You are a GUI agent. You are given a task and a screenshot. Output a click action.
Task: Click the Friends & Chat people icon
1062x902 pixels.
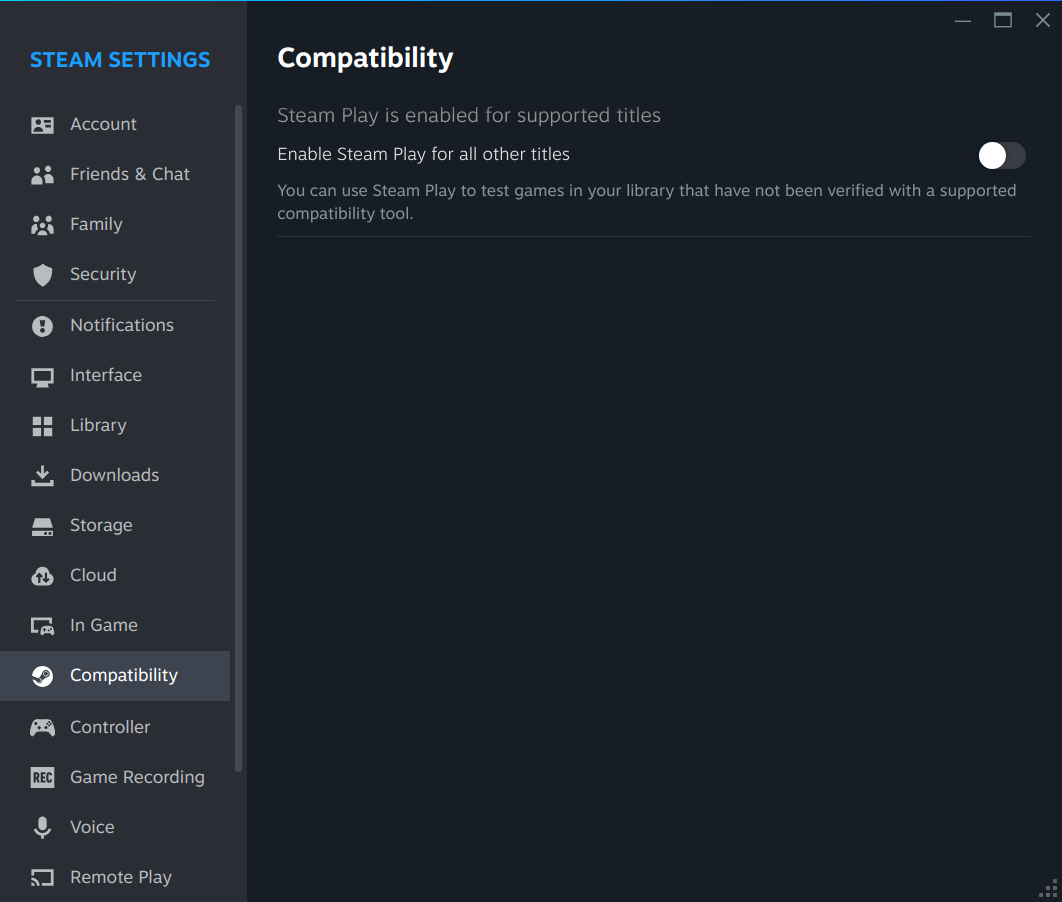tap(42, 175)
